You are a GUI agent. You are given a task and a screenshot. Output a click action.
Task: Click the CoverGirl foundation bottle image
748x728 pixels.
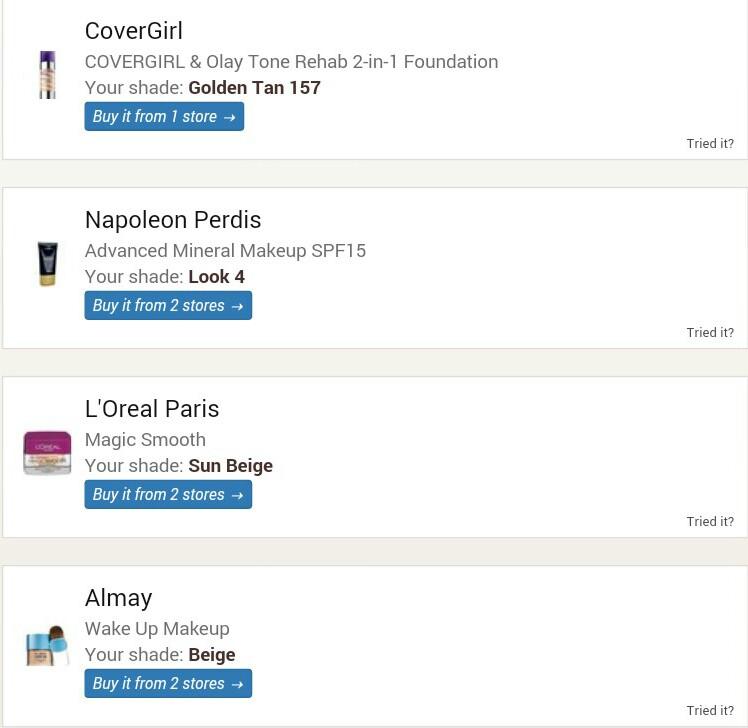tap(47, 75)
